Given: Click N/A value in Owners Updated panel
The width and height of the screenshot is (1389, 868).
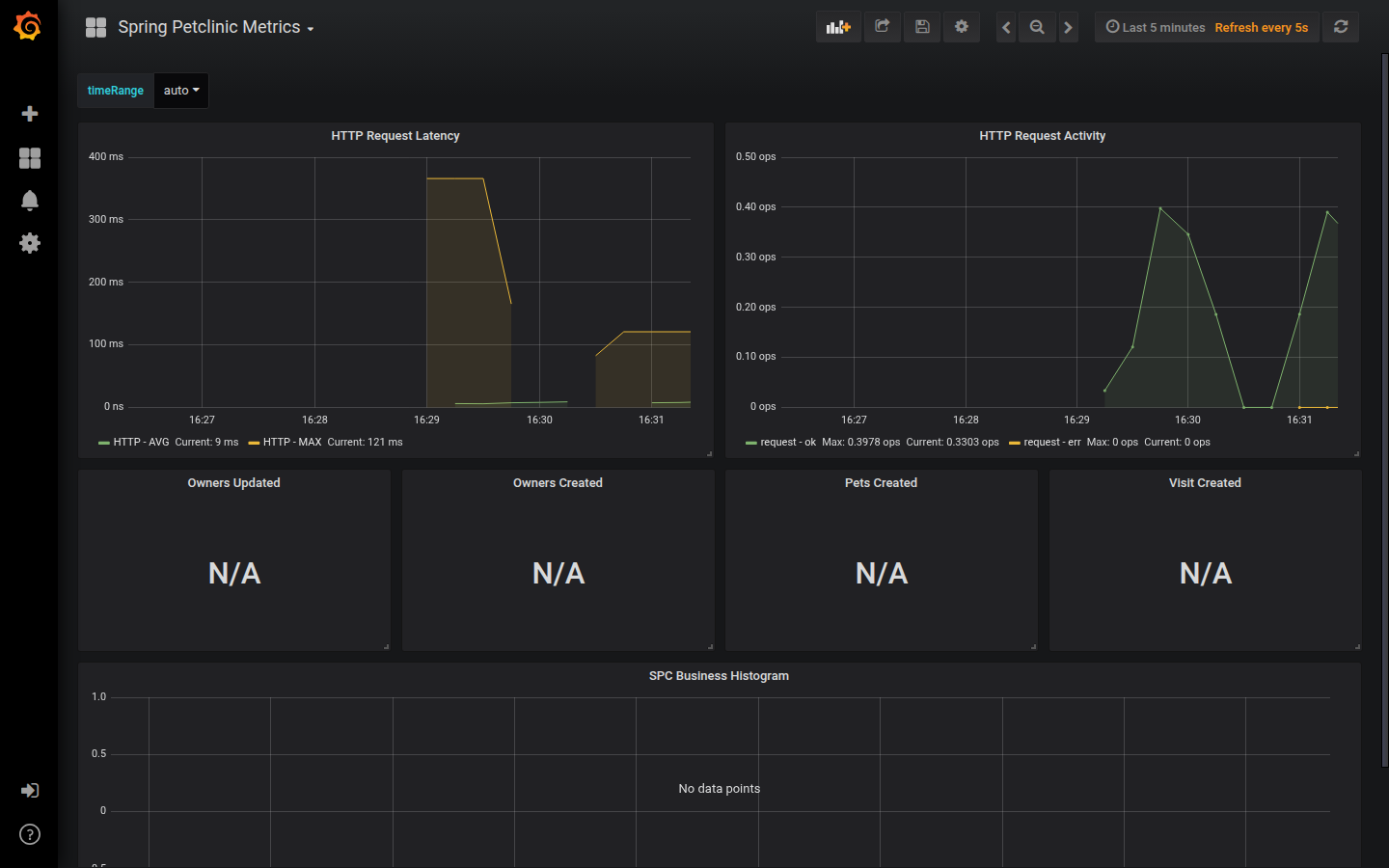Looking at the screenshot, I should coord(234,574).
